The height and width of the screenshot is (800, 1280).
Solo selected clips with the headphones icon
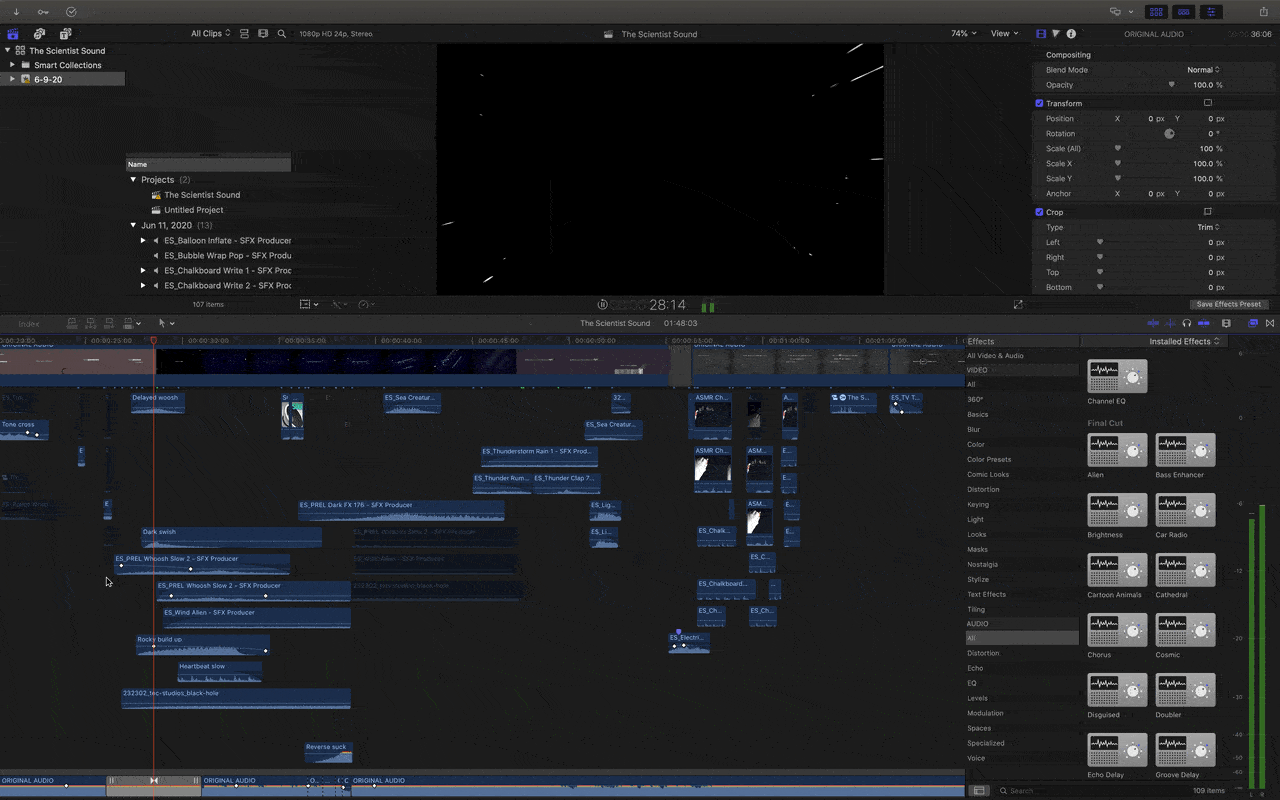pyautogui.click(x=1187, y=323)
